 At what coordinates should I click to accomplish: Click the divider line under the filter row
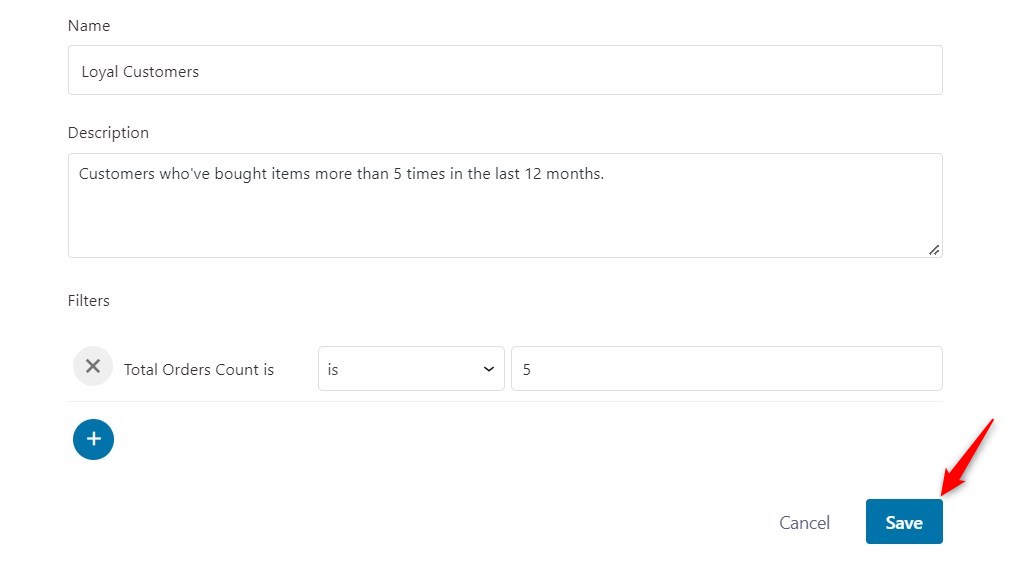(x=505, y=402)
